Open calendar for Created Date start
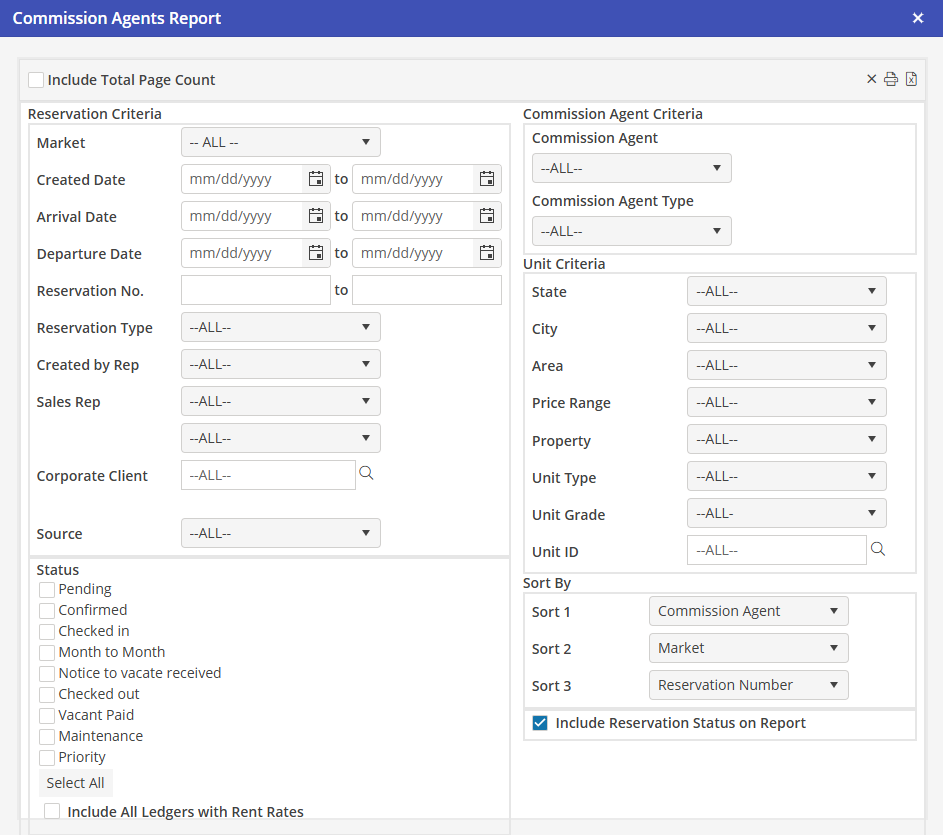The image size is (943, 835). coord(316,179)
